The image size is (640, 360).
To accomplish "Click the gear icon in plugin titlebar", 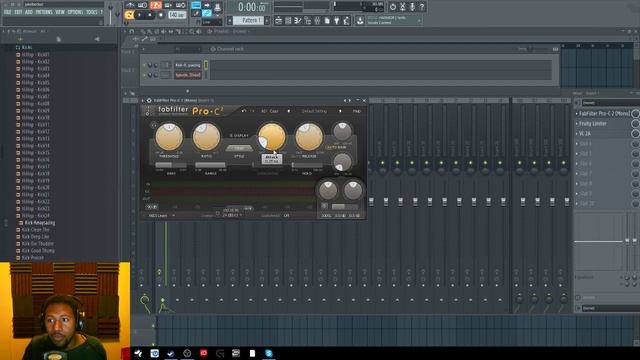I will tap(149, 100).
